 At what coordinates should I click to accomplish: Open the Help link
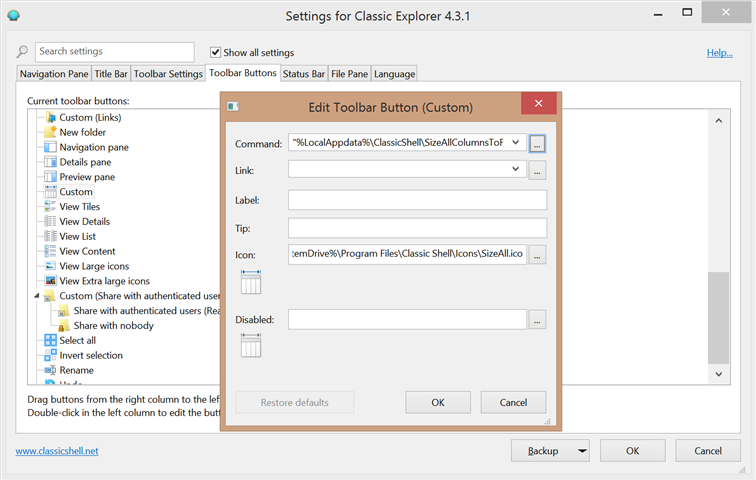[x=719, y=53]
